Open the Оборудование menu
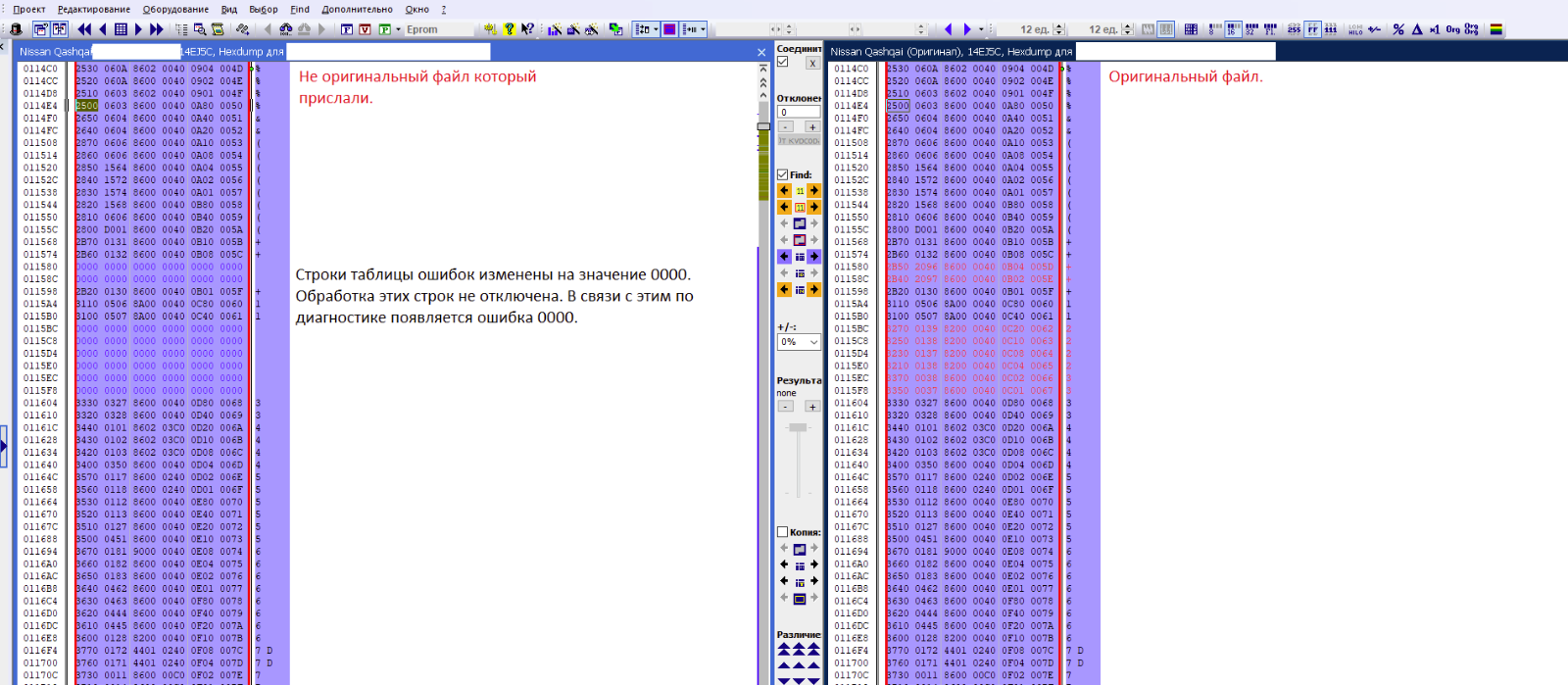 coord(175,9)
